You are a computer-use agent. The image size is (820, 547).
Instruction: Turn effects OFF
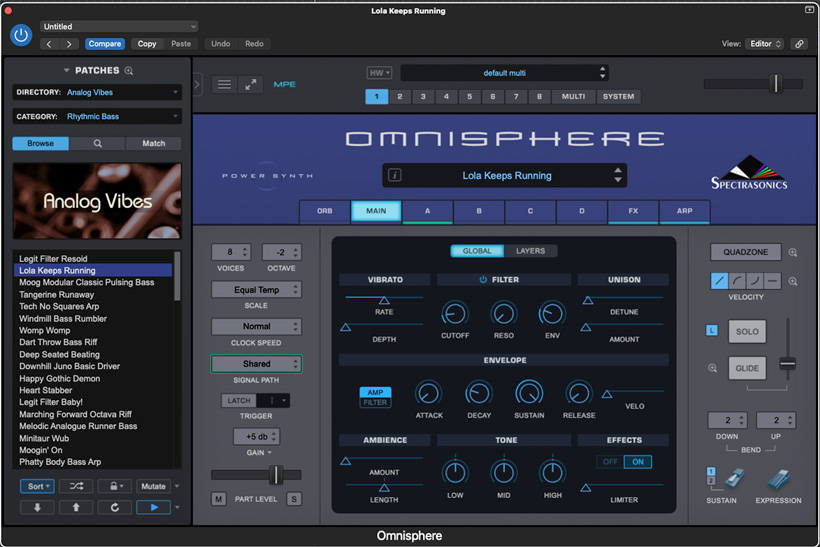click(x=610, y=462)
